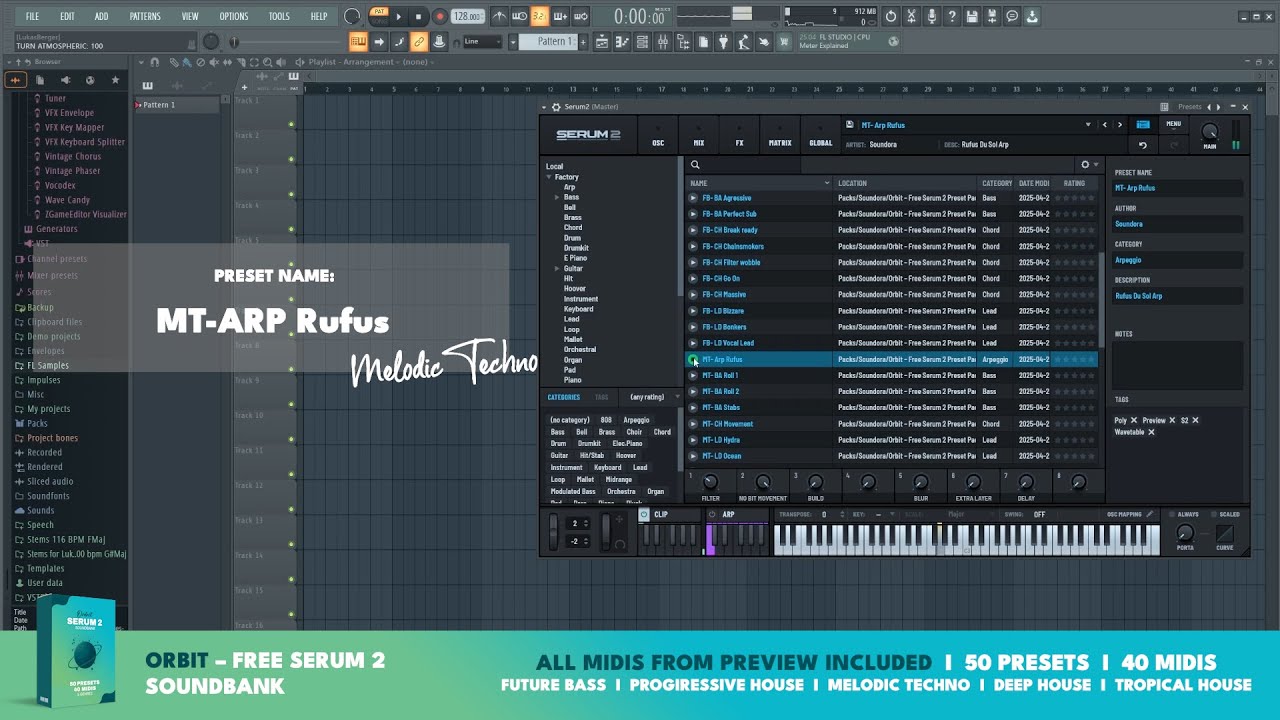Save the Serum preset with the disk icon
The width and height of the screenshot is (1280, 720).
[849, 125]
